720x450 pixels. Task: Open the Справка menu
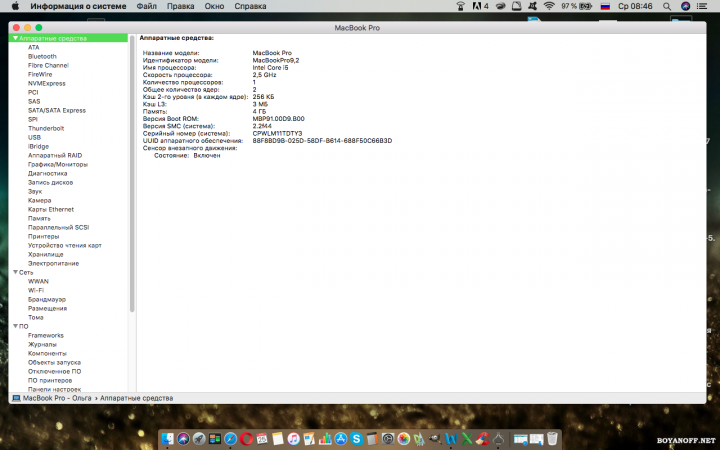[250, 6]
